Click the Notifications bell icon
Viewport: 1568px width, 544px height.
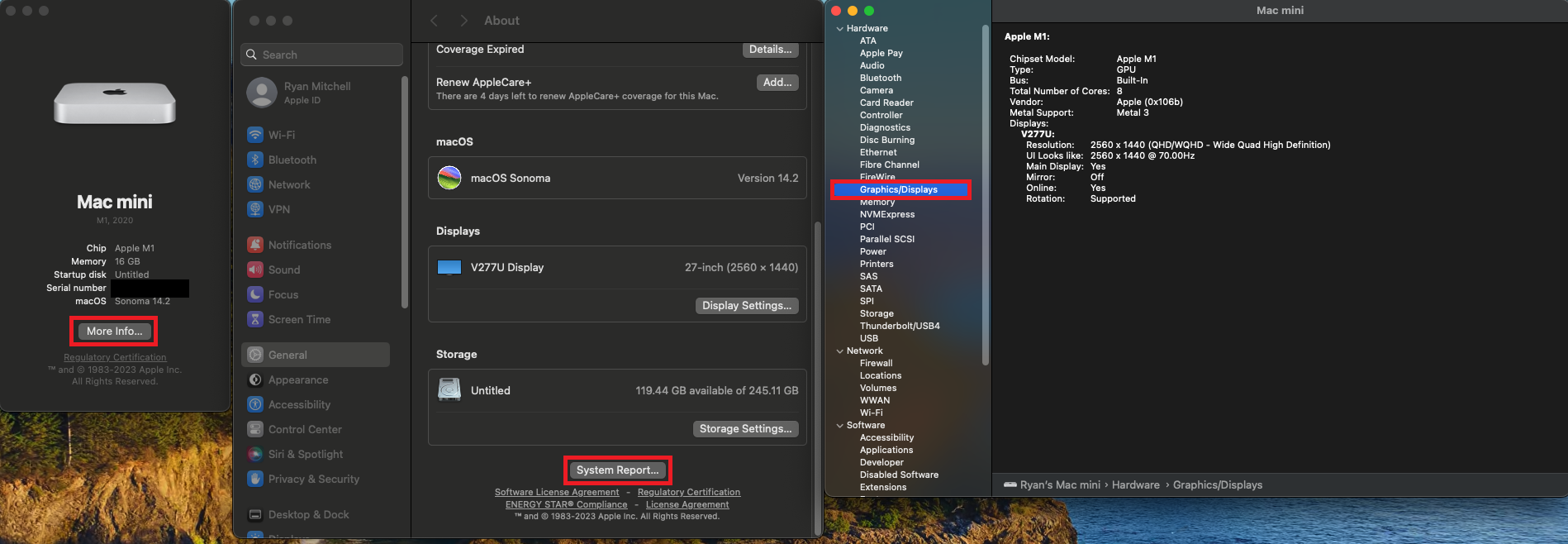click(255, 245)
